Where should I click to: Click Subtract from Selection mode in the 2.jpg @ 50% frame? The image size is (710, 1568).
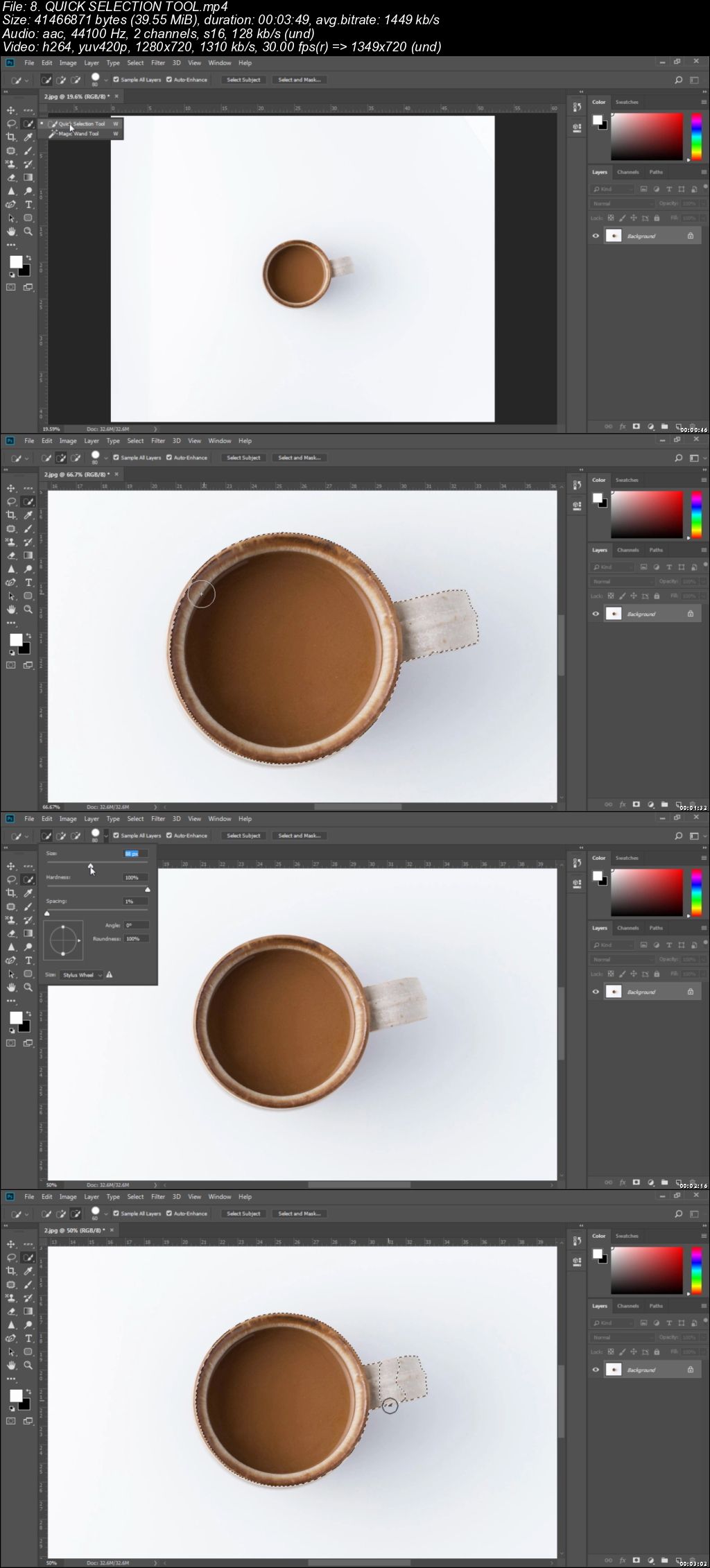(x=76, y=1214)
